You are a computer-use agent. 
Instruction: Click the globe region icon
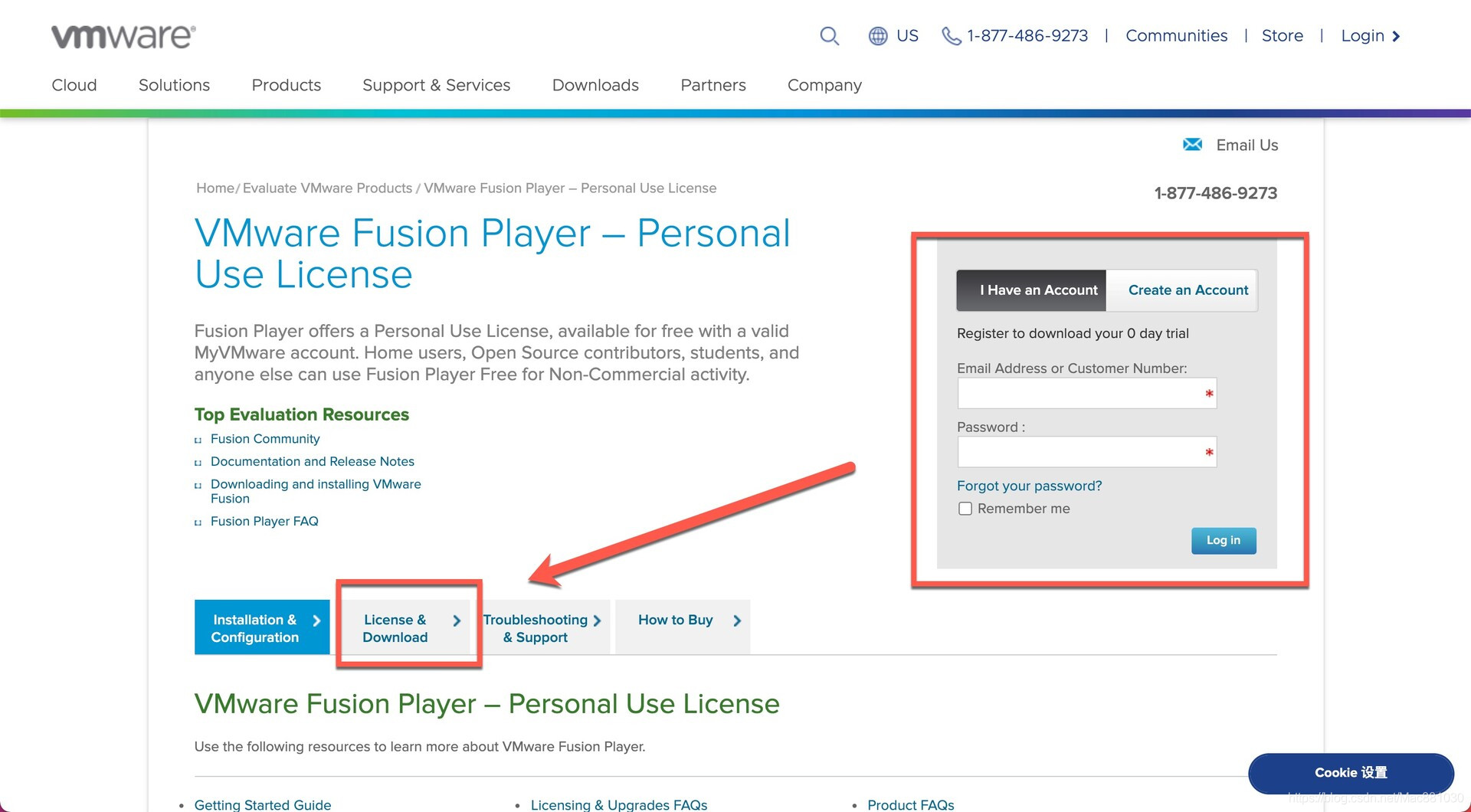[x=877, y=36]
